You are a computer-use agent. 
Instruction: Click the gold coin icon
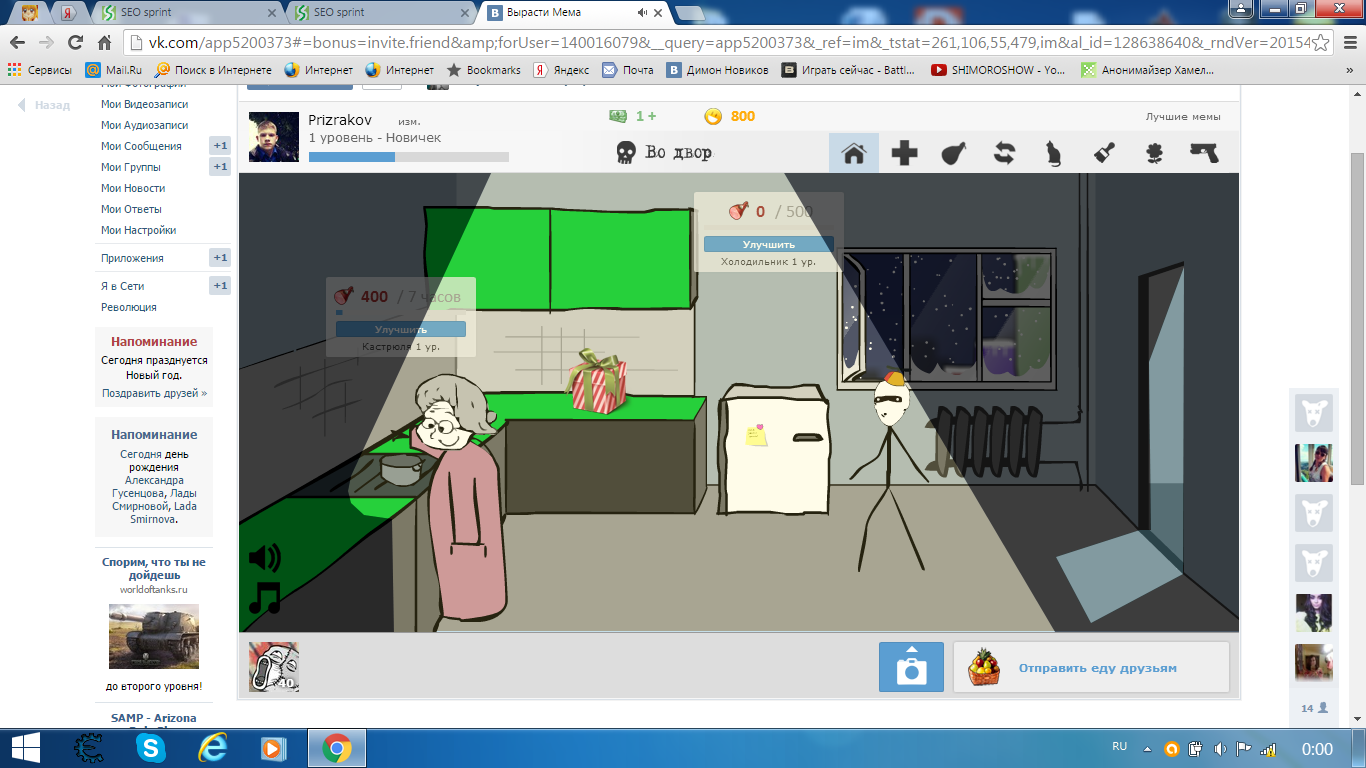tap(713, 116)
